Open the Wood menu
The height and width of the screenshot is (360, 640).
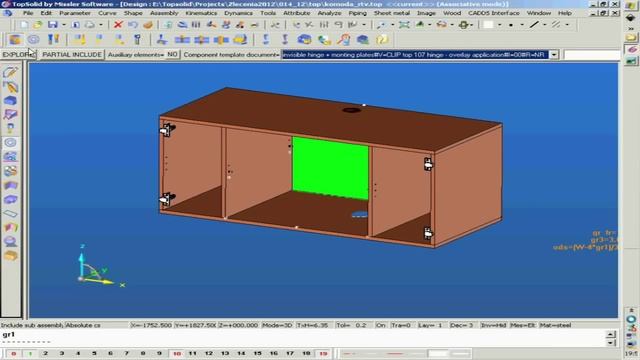pyautogui.click(x=452, y=13)
